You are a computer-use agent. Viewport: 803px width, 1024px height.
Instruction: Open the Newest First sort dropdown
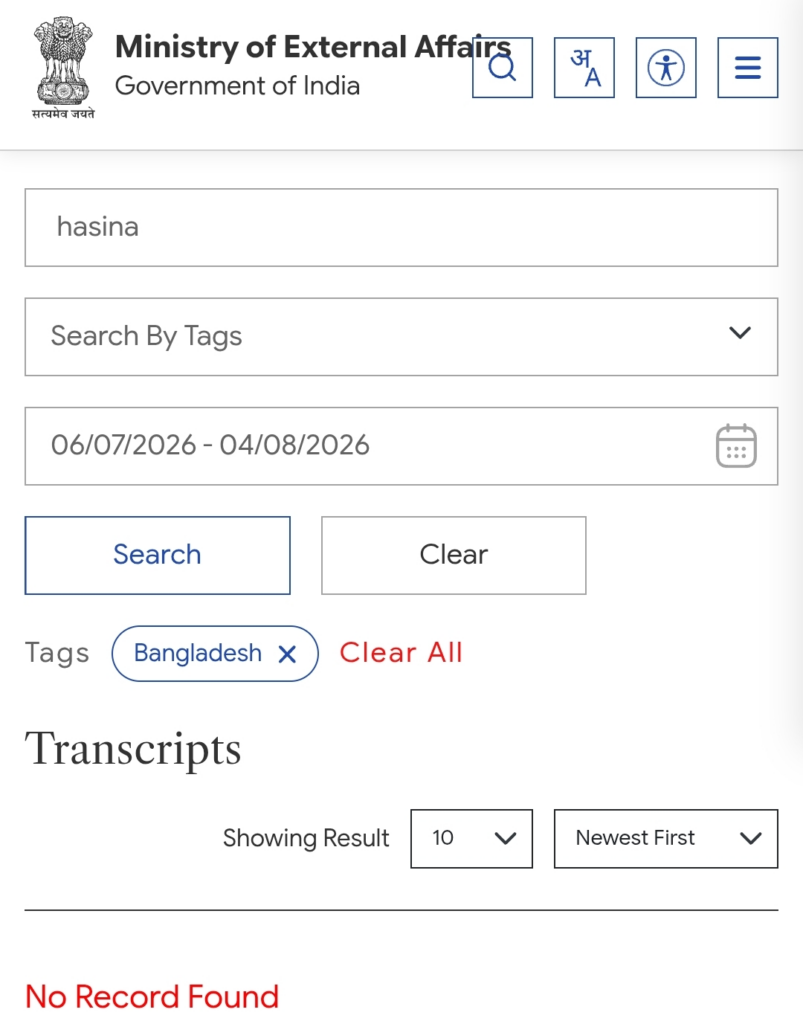(x=666, y=839)
